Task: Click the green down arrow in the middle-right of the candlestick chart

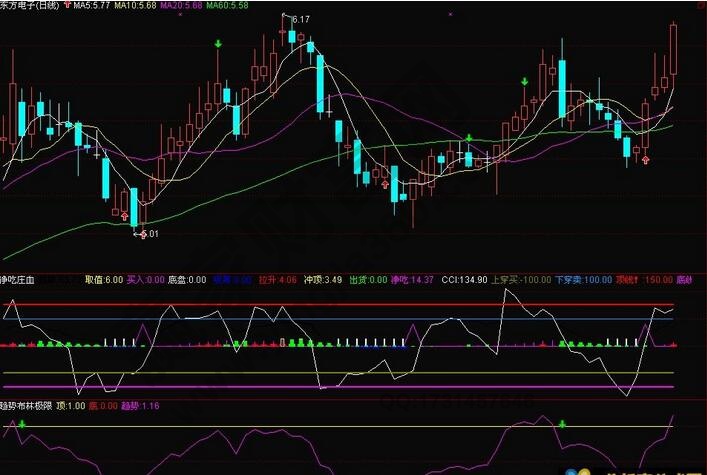Action: point(524,81)
